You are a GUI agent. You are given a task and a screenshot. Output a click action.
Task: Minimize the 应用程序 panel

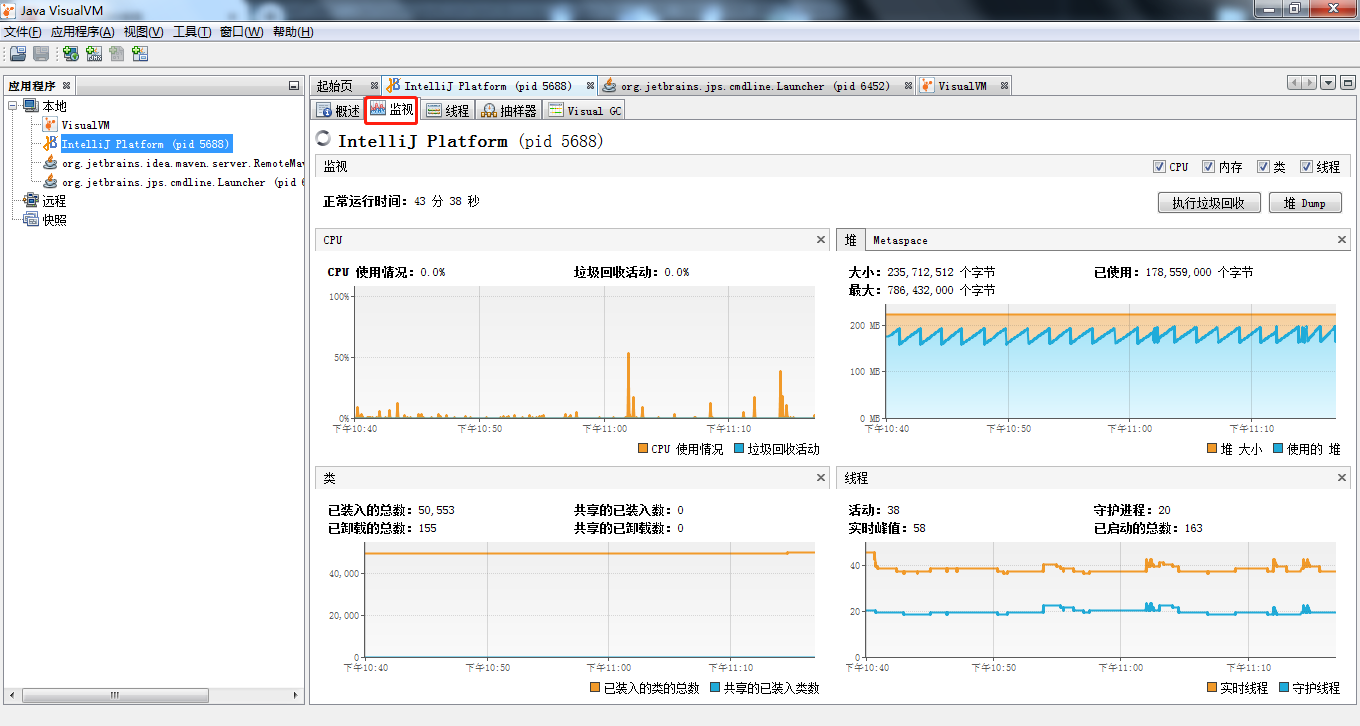294,86
